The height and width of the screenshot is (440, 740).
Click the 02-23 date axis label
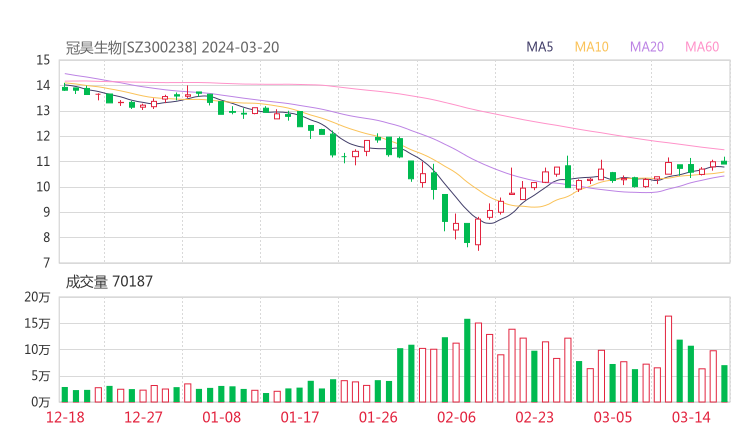pyautogui.click(x=534, y=417)
